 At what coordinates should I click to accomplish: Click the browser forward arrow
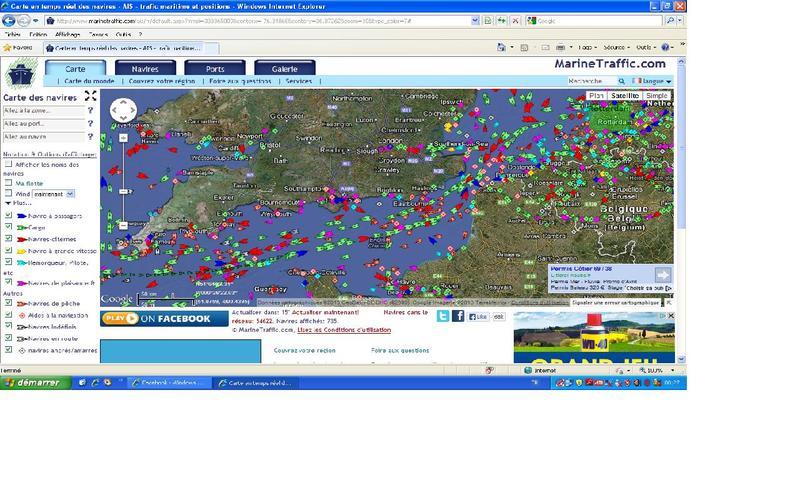[23, 21]
